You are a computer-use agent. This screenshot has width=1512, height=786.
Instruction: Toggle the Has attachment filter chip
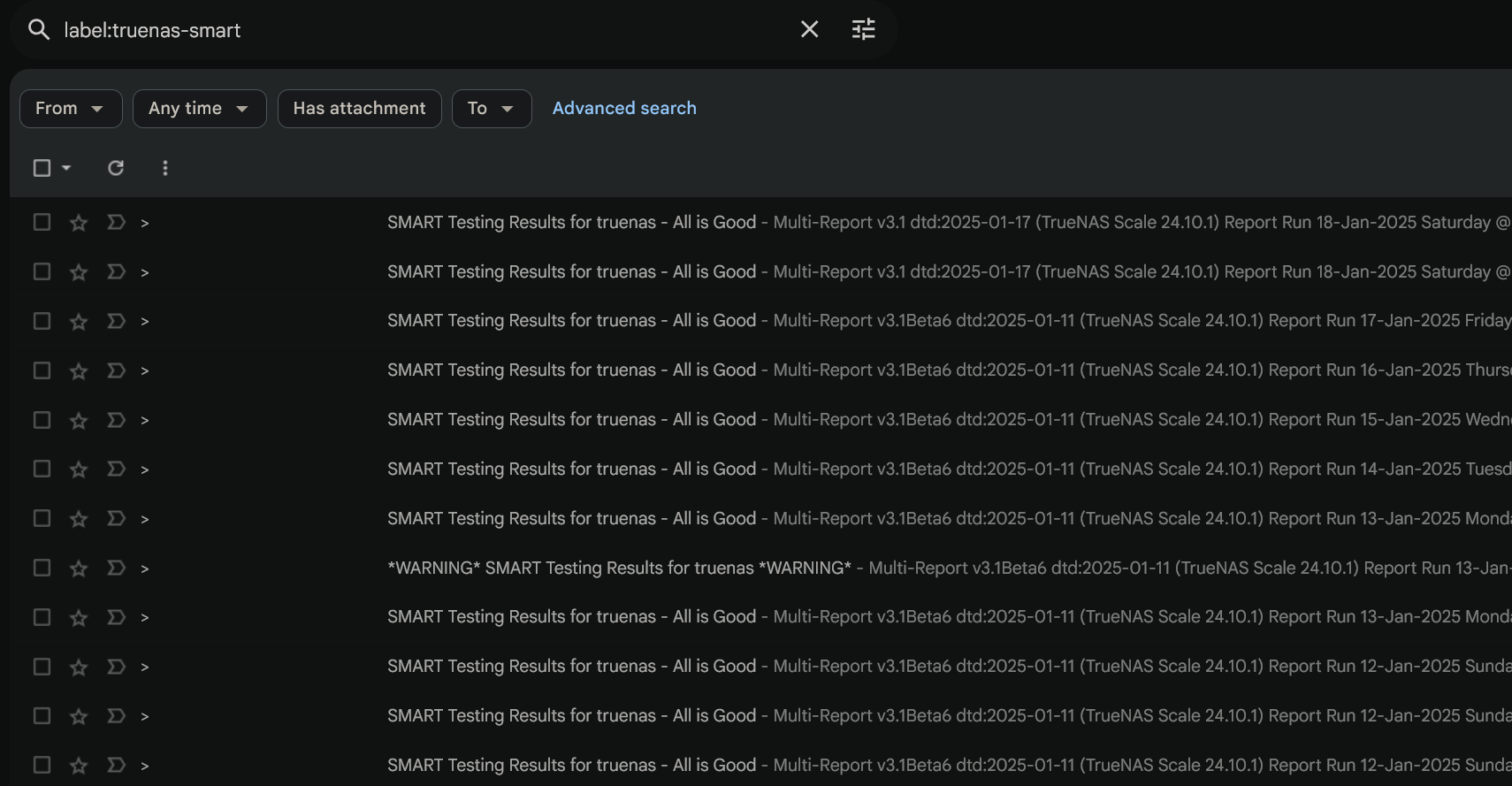point(360,109)
